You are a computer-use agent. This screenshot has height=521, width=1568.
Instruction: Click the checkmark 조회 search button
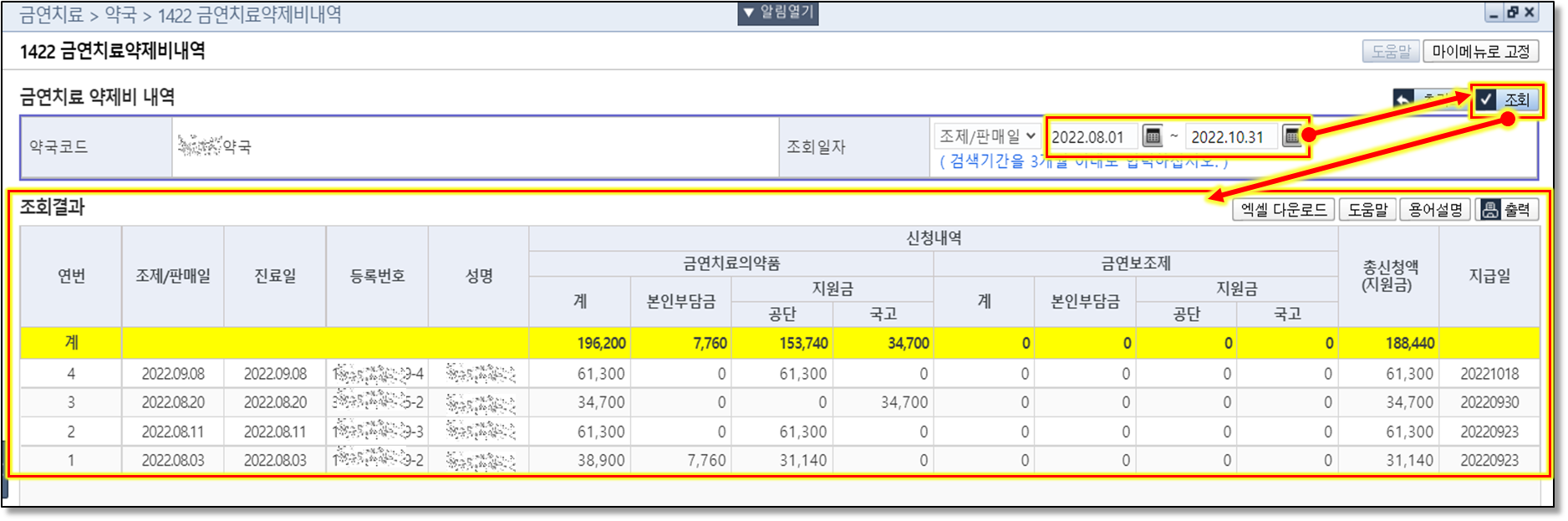pos(1505,100)
